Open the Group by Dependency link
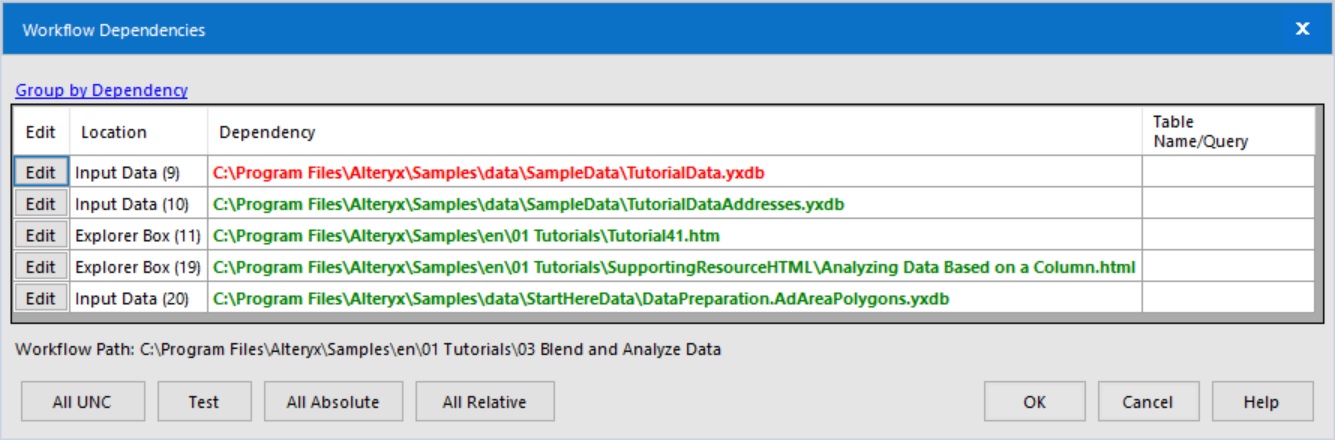The width and height of the screenshot is (1336, 440). (101, 90)
